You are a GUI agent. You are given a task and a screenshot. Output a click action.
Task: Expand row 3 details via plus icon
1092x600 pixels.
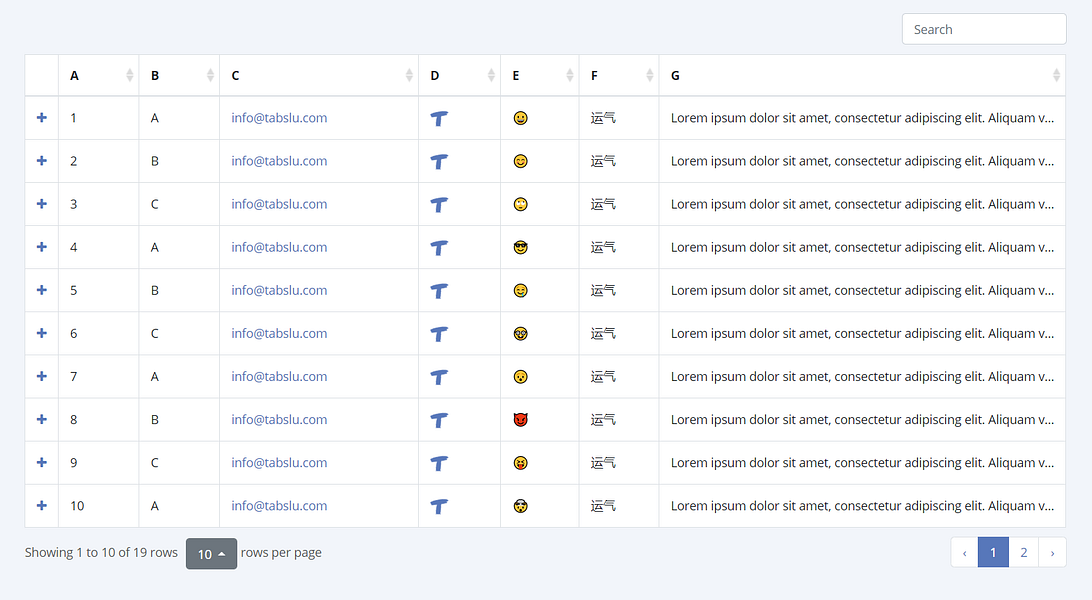point(42,204)
